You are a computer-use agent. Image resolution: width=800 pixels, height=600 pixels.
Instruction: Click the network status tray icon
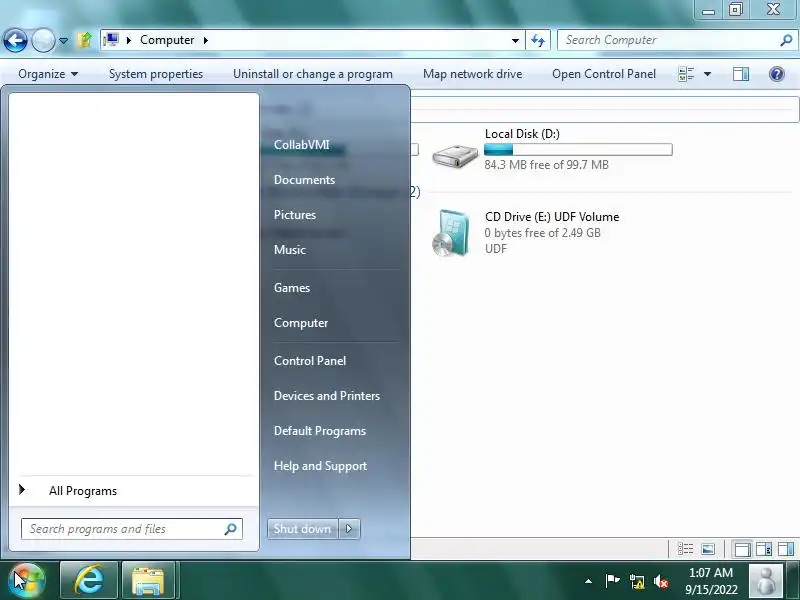637,581
